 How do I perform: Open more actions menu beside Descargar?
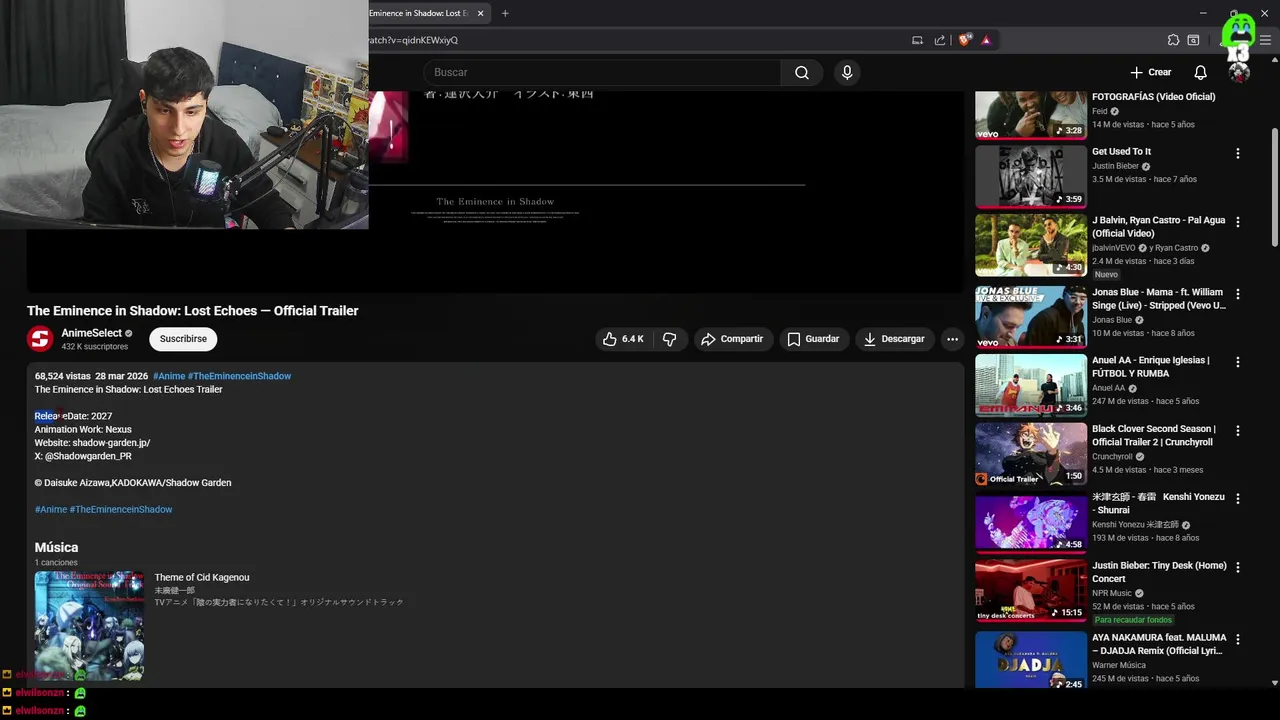coord(952,339)
